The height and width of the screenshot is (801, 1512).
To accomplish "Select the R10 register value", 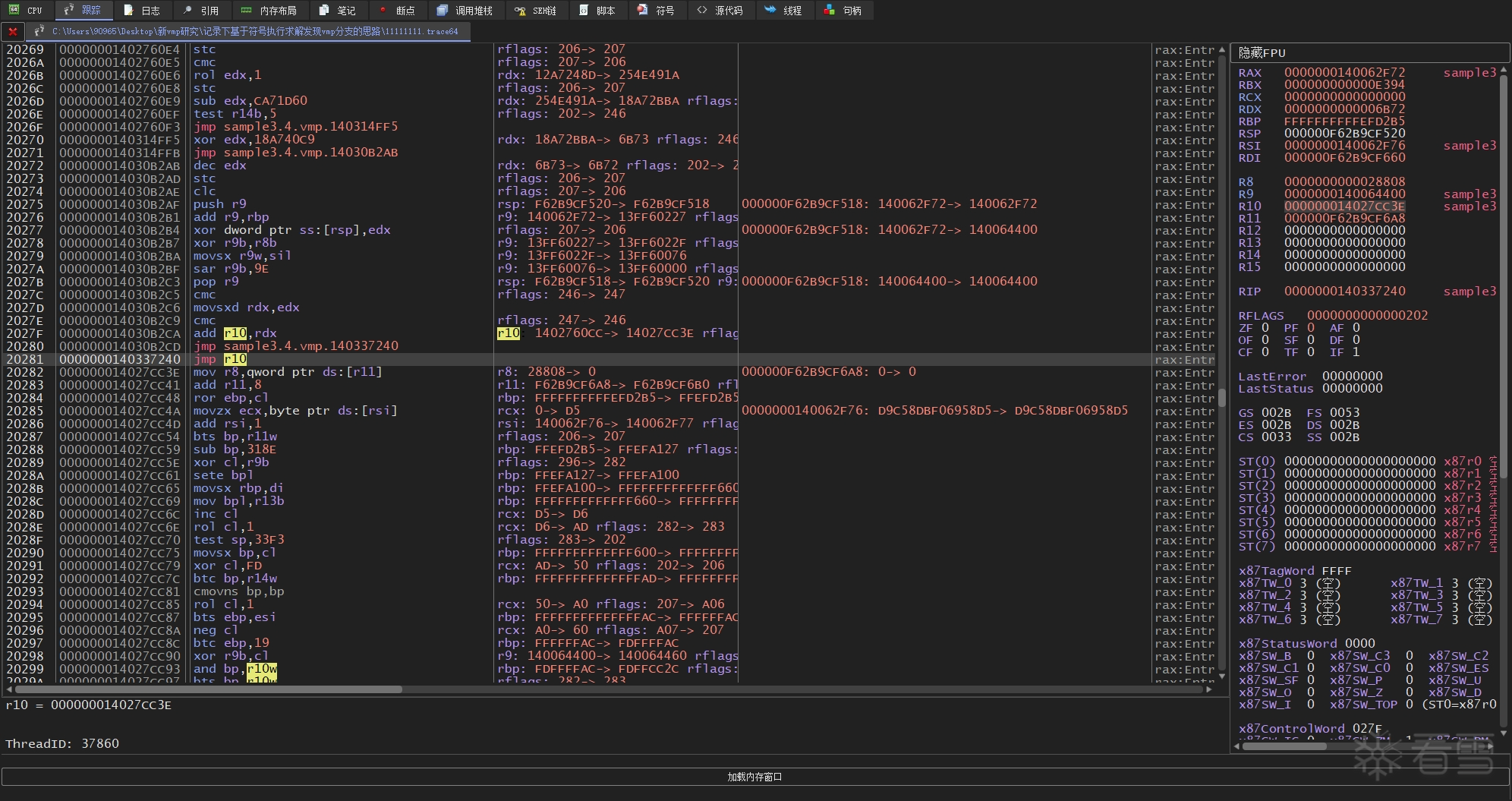I will click(1344, 207).
